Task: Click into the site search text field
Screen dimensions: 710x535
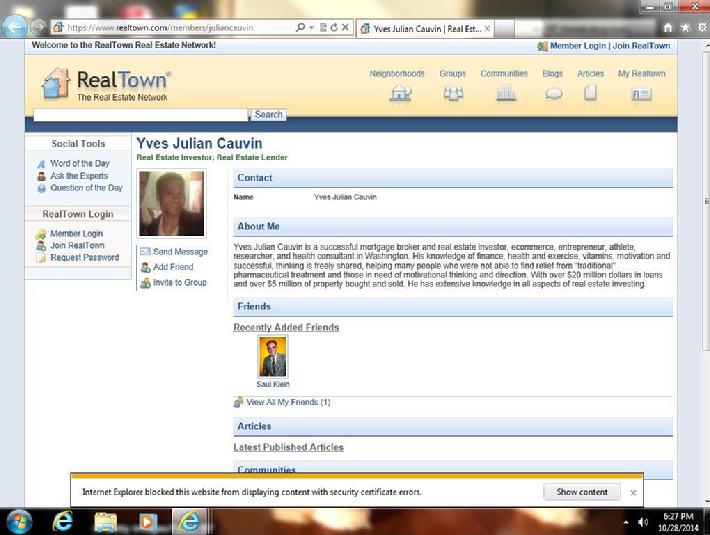Action: (141, 115)
